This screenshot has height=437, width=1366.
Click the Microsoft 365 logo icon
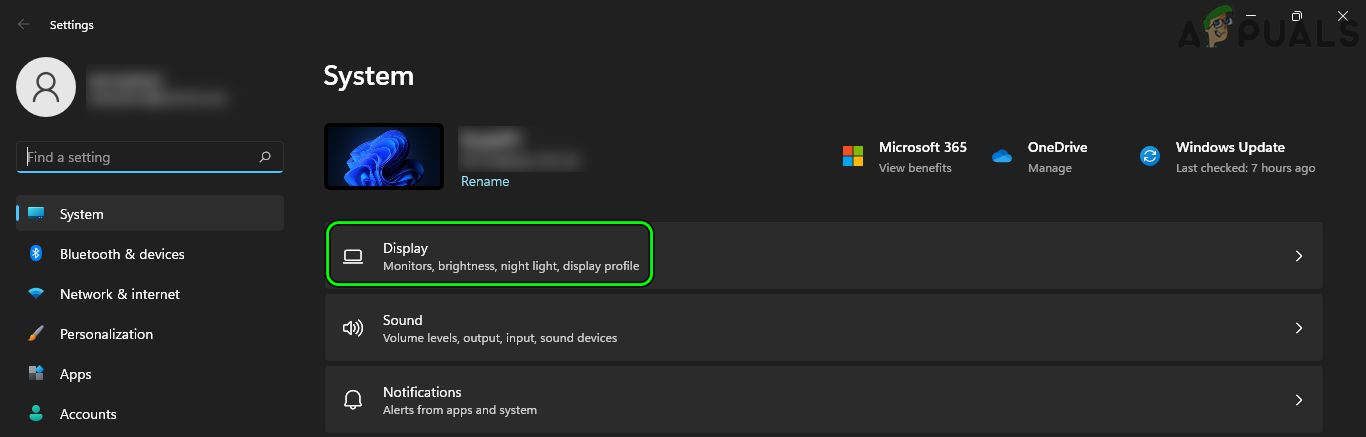852,156
